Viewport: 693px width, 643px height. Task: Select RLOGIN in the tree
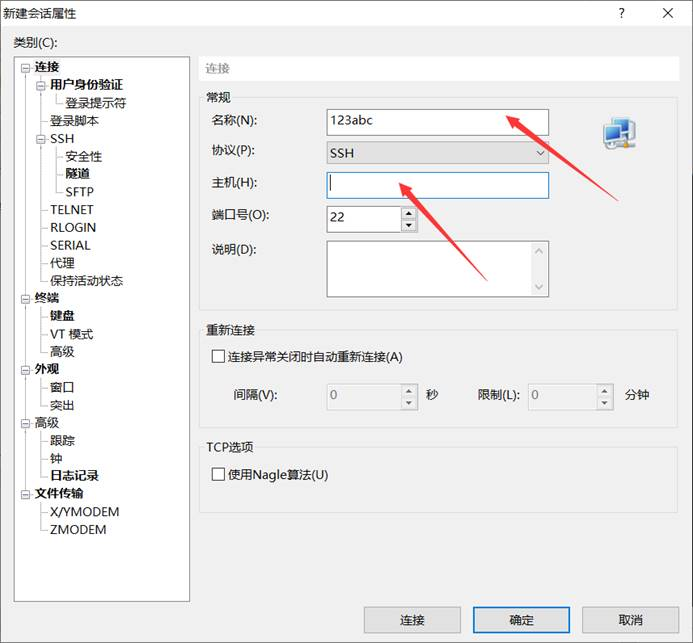(x=73, y=227)
